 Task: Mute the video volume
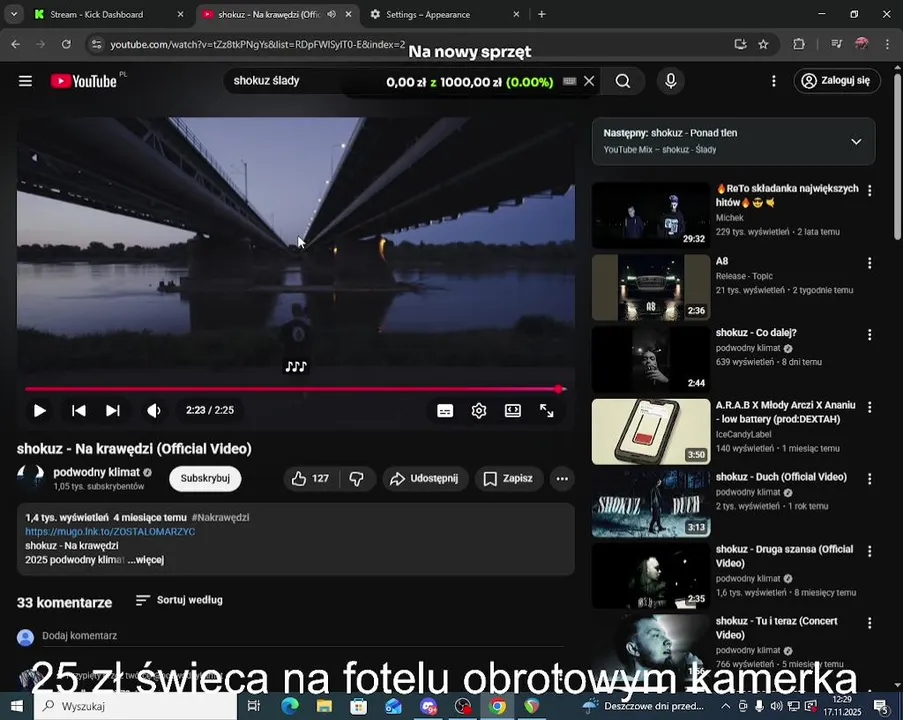point(153,411)
